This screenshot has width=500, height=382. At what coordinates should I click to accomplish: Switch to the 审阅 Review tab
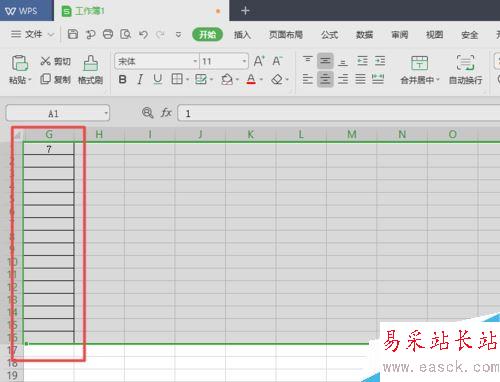399,34
